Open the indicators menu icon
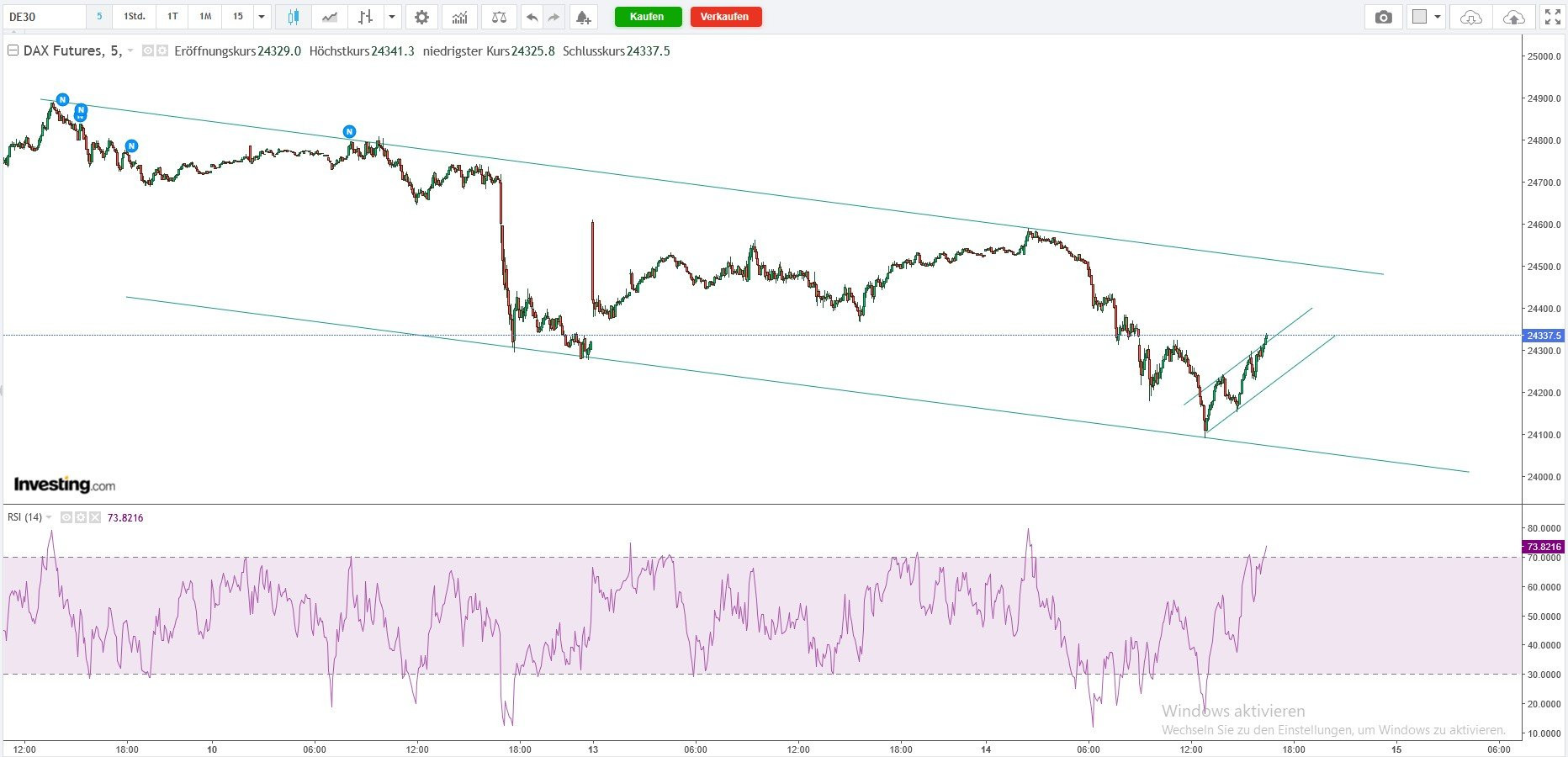 (459, 17)
